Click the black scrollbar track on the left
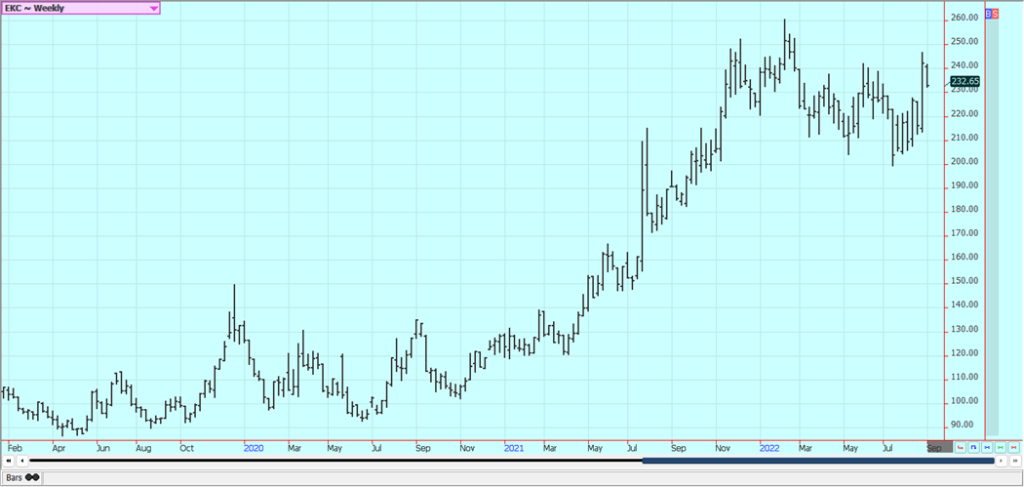 coord(336,461)
